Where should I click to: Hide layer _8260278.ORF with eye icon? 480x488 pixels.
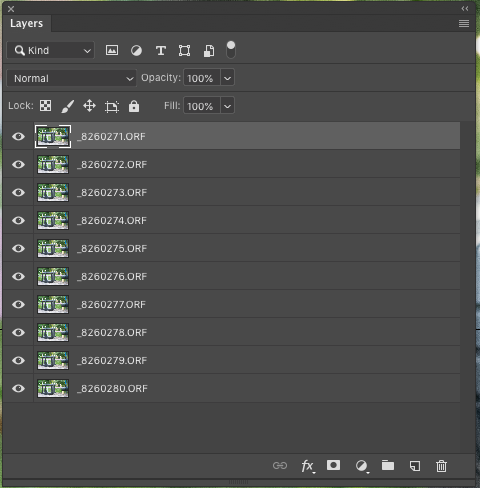tap(18, 332)
